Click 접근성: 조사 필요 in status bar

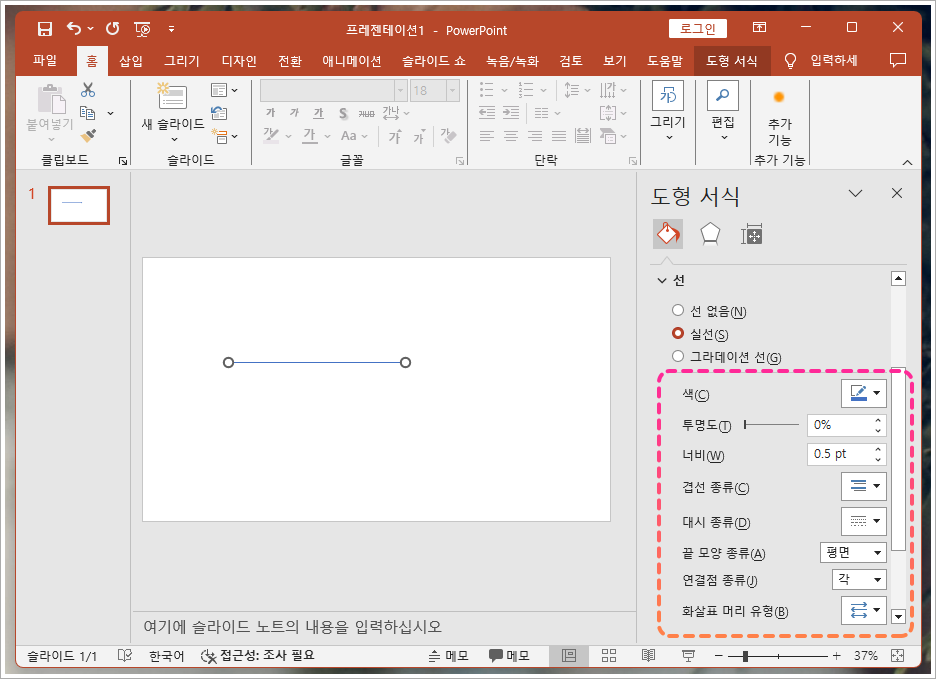coord(257,656)
